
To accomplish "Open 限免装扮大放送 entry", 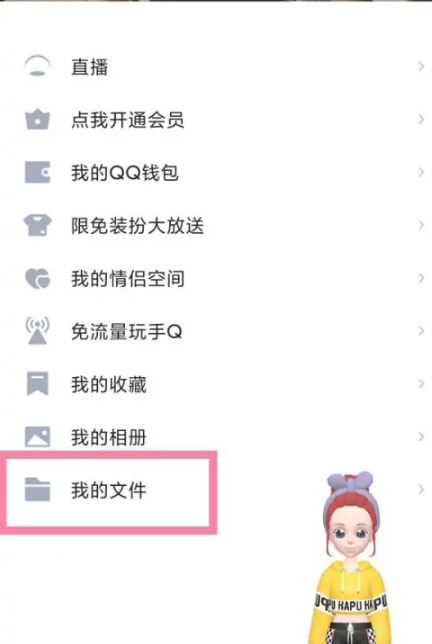I will coord(216,225).
